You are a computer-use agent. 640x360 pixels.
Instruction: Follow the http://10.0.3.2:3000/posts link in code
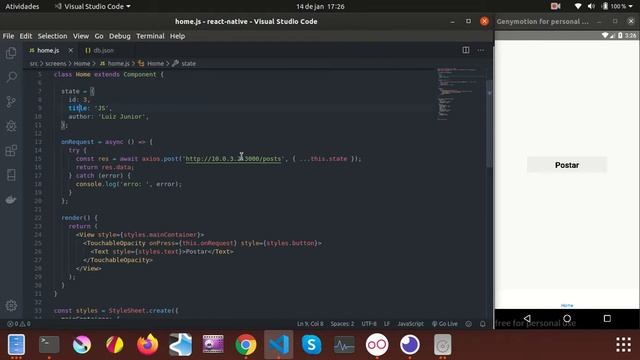pyautogui.click(x=233, y=159)
